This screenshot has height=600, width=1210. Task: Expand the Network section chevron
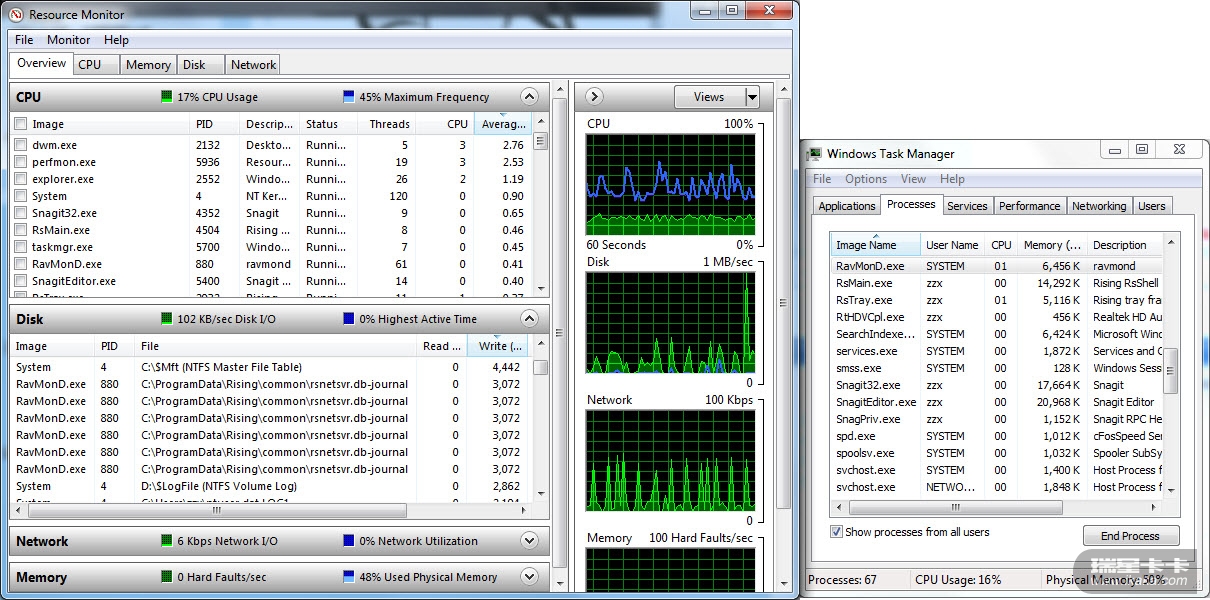point(530,541)
